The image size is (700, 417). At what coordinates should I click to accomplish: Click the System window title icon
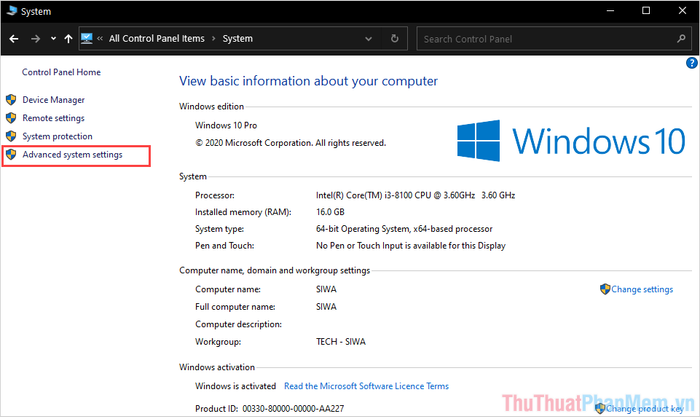point(12,10)
